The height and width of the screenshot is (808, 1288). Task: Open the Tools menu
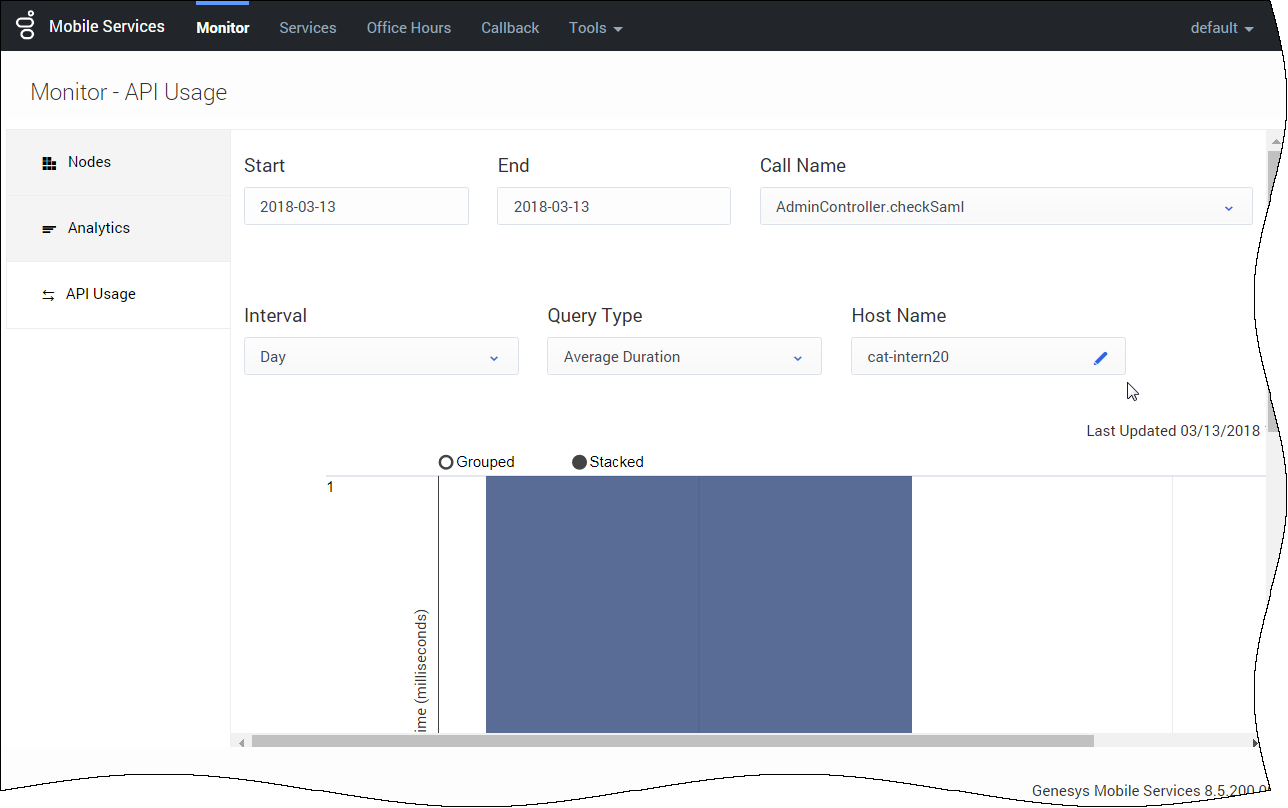(595, 28)
